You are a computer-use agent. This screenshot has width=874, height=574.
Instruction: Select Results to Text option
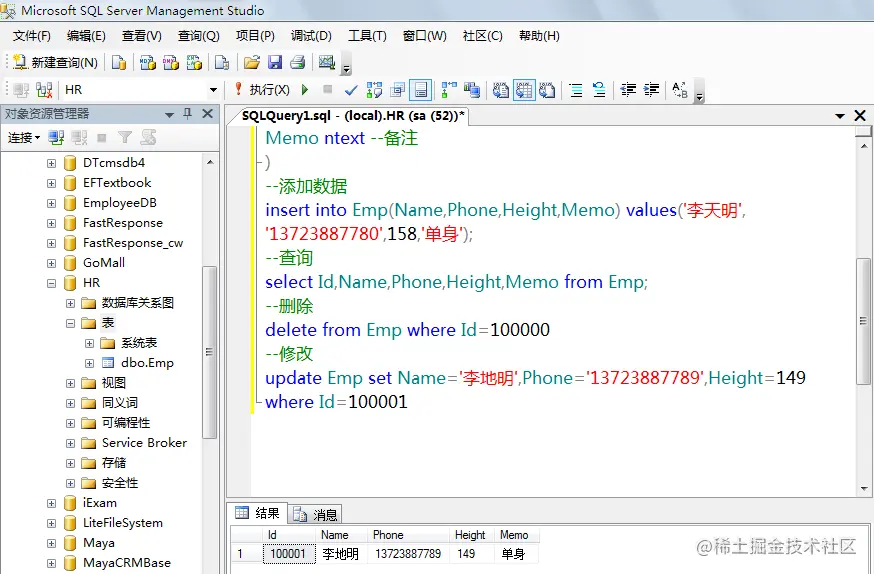coord(501,90)
